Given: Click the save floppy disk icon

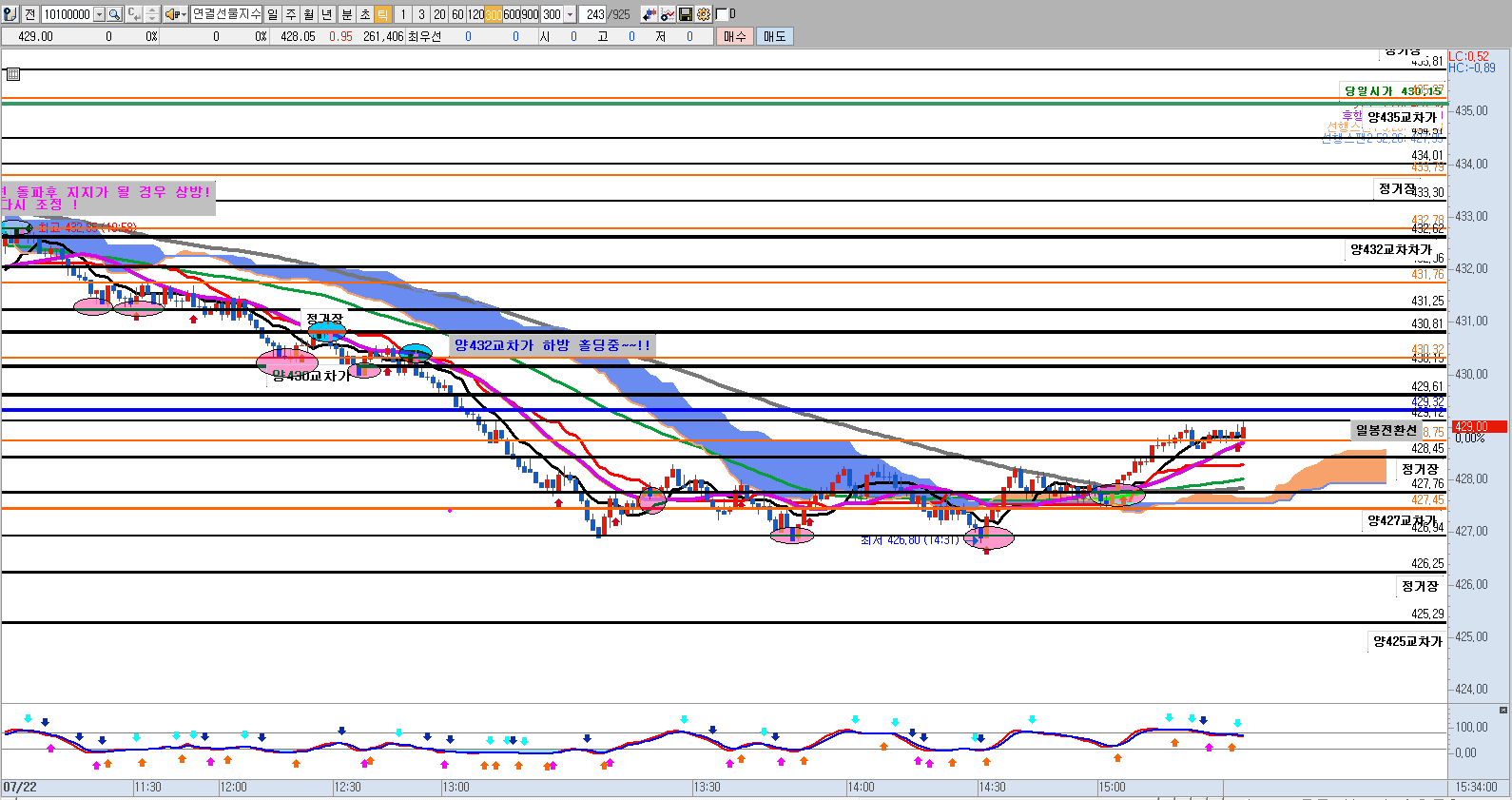Looking at the screenshot, I should point(685,14).
